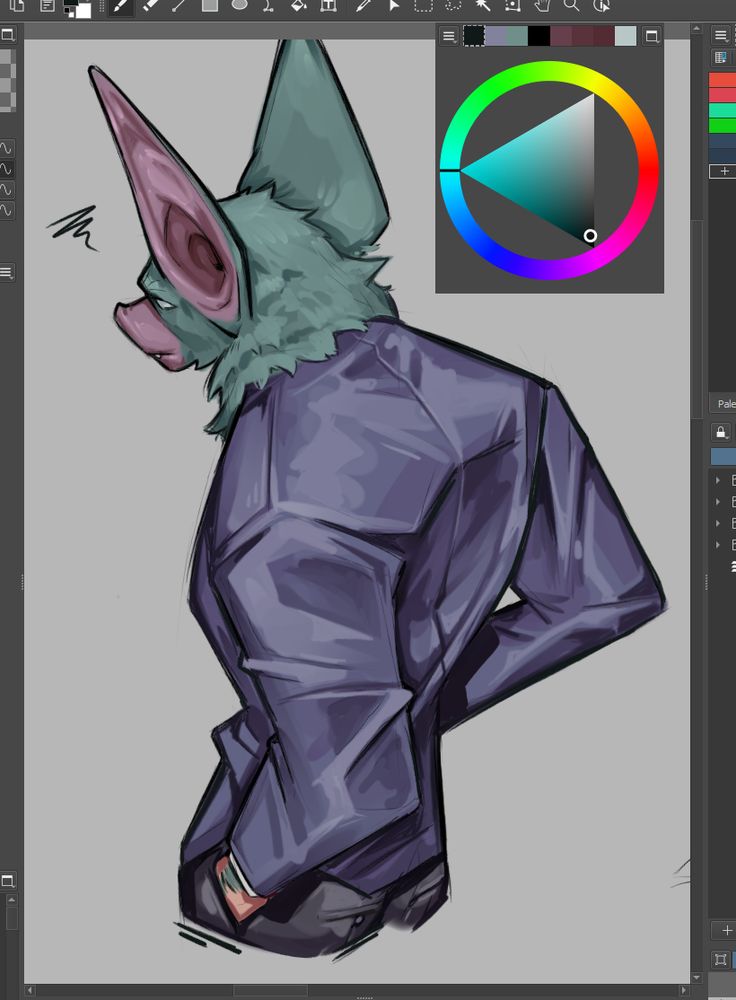Toggle the layer lock icon
Image resolution: width=736 pixels, height=1000 pixels.
tap(721, 432)
